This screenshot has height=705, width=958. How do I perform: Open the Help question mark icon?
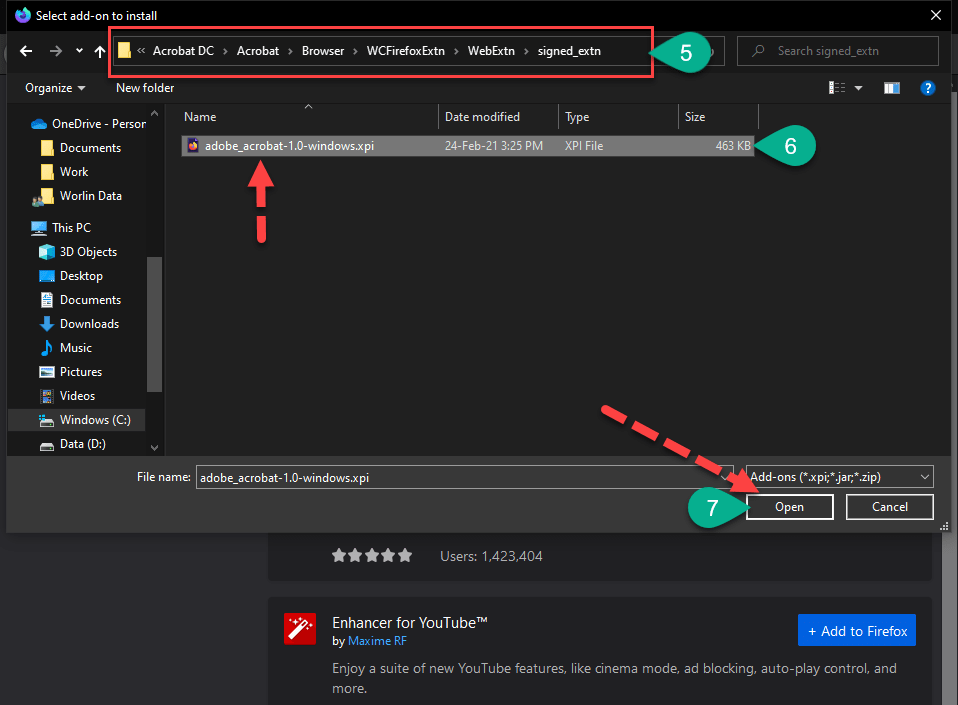click(x=927, y=88)
